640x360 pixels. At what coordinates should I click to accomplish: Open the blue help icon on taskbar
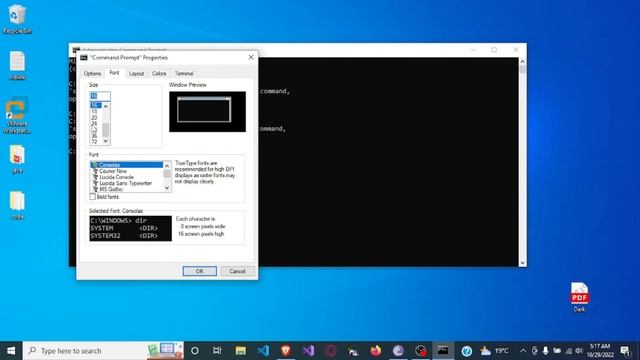pos(467,351)
